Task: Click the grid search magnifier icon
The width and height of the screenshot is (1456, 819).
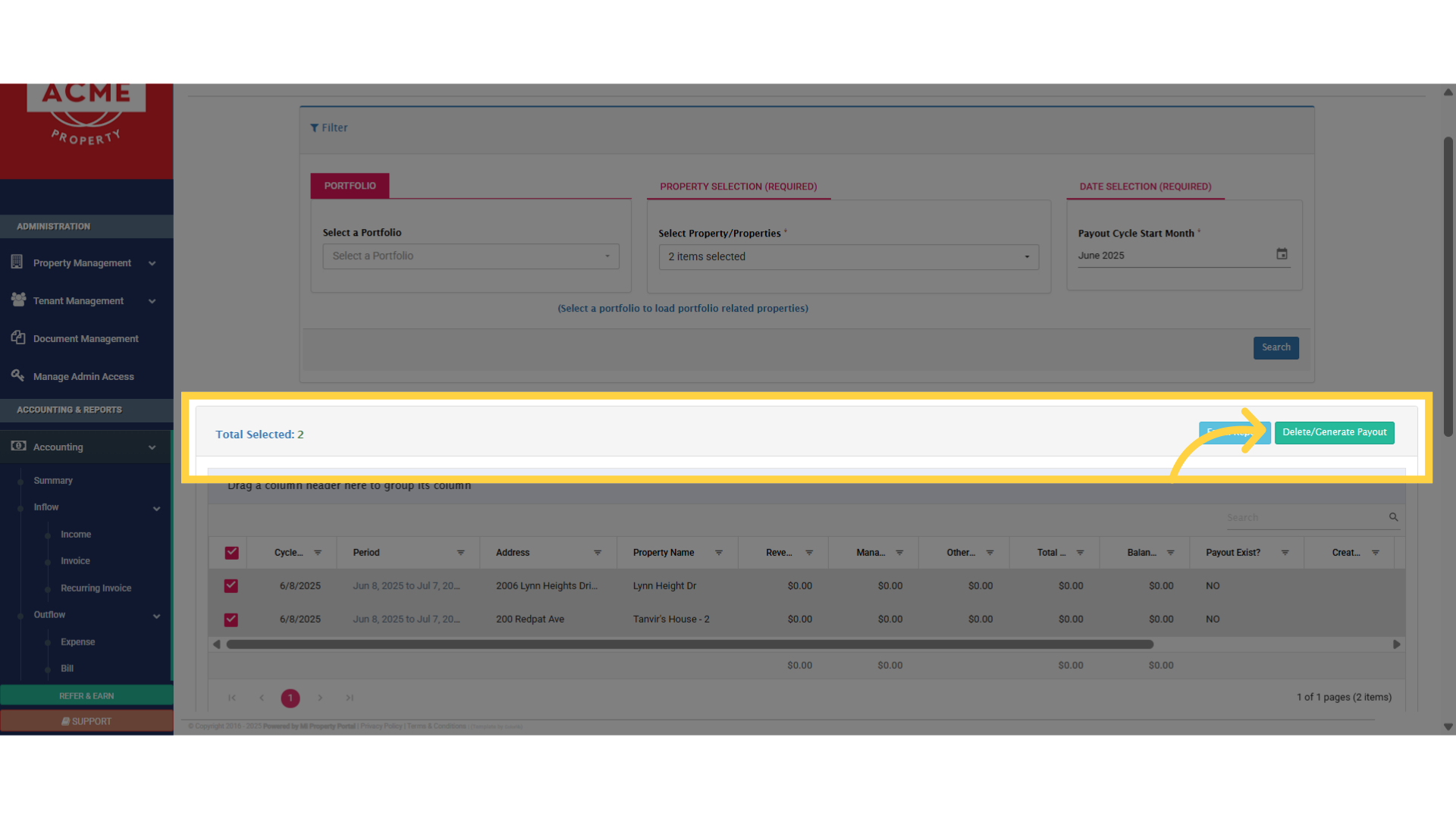Action: (1393, 517)
